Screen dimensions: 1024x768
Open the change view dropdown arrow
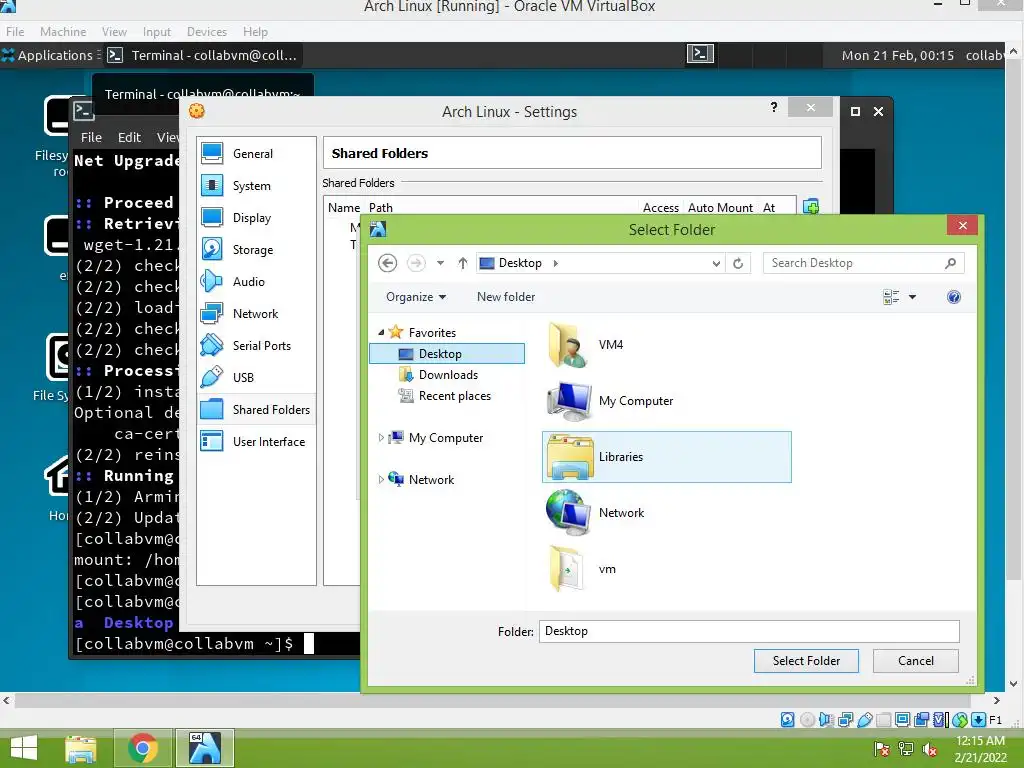coord(912,297)
